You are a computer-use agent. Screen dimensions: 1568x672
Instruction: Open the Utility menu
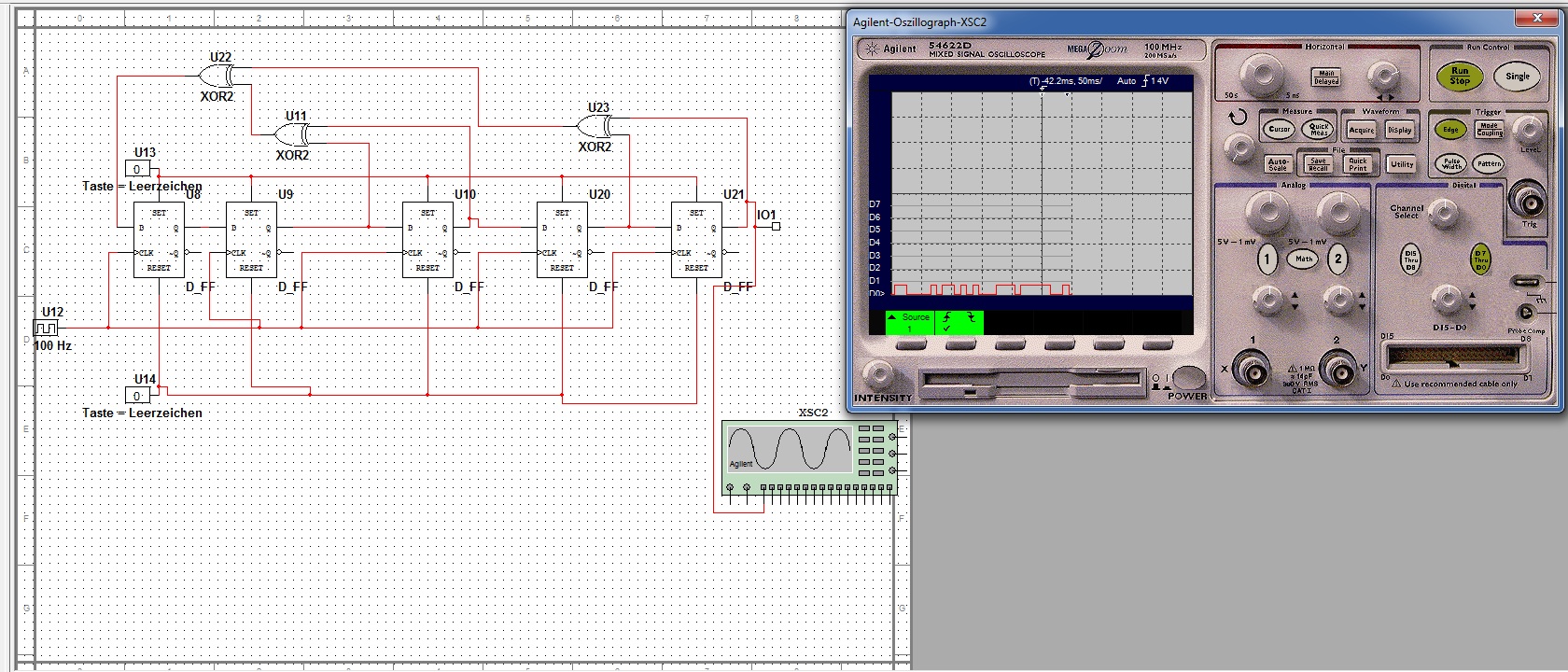1401,164
